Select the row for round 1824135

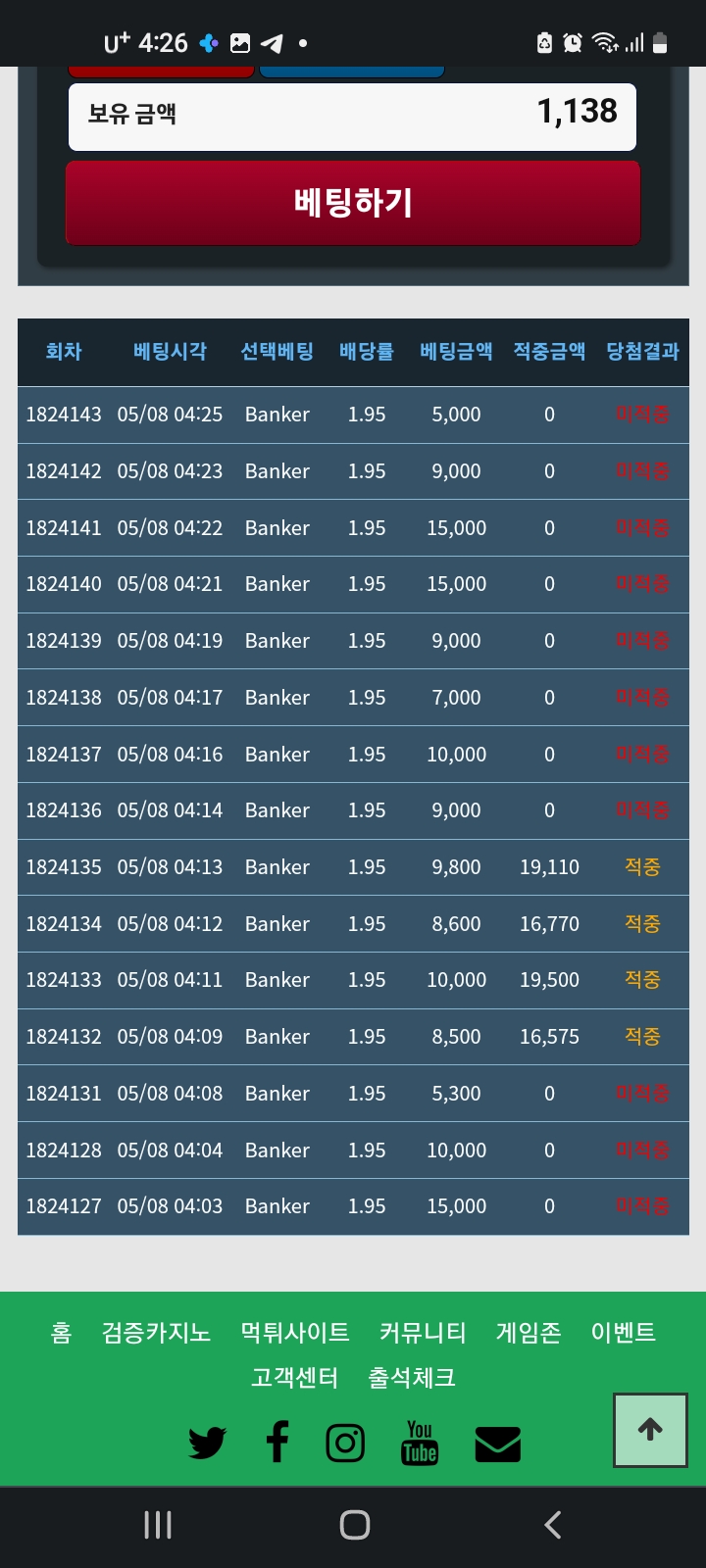point(353,867)
